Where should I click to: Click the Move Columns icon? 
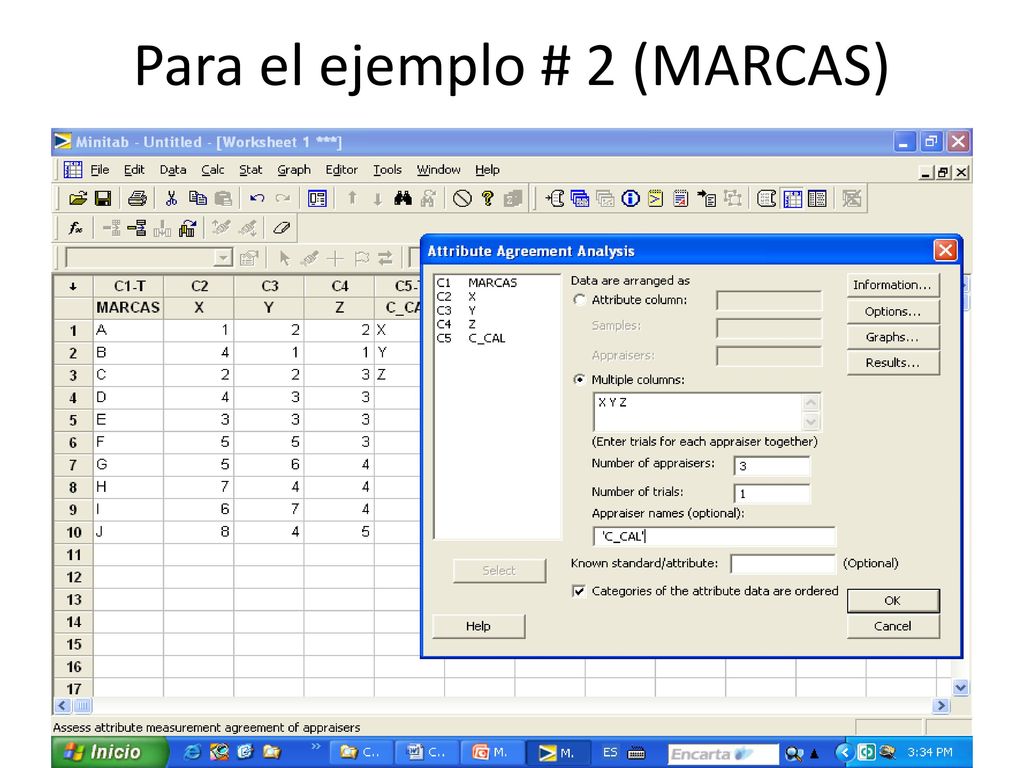click(x=187, y=228)
